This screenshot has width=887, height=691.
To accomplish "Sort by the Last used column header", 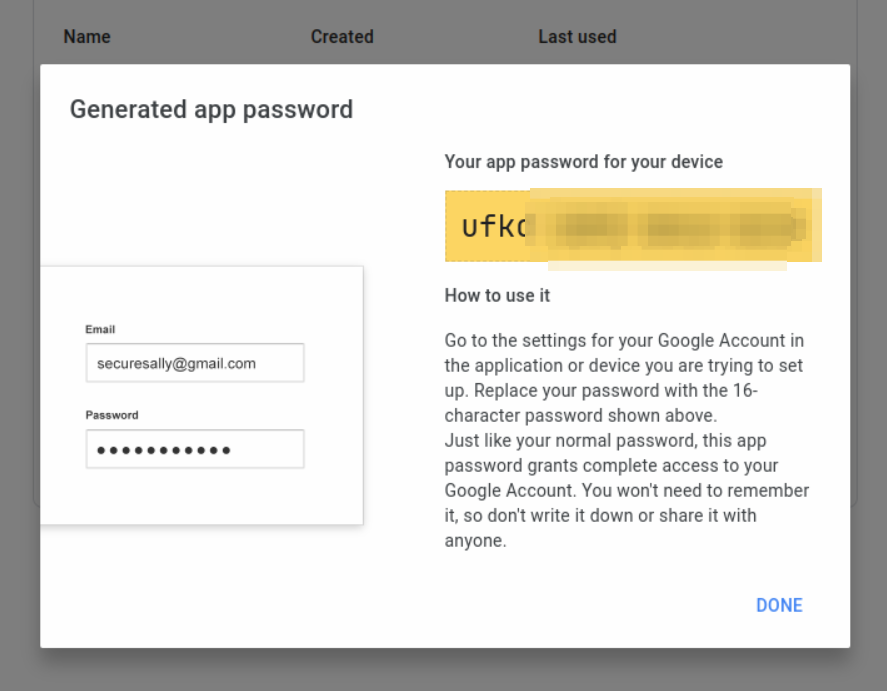I will click(x=577, y=37).
